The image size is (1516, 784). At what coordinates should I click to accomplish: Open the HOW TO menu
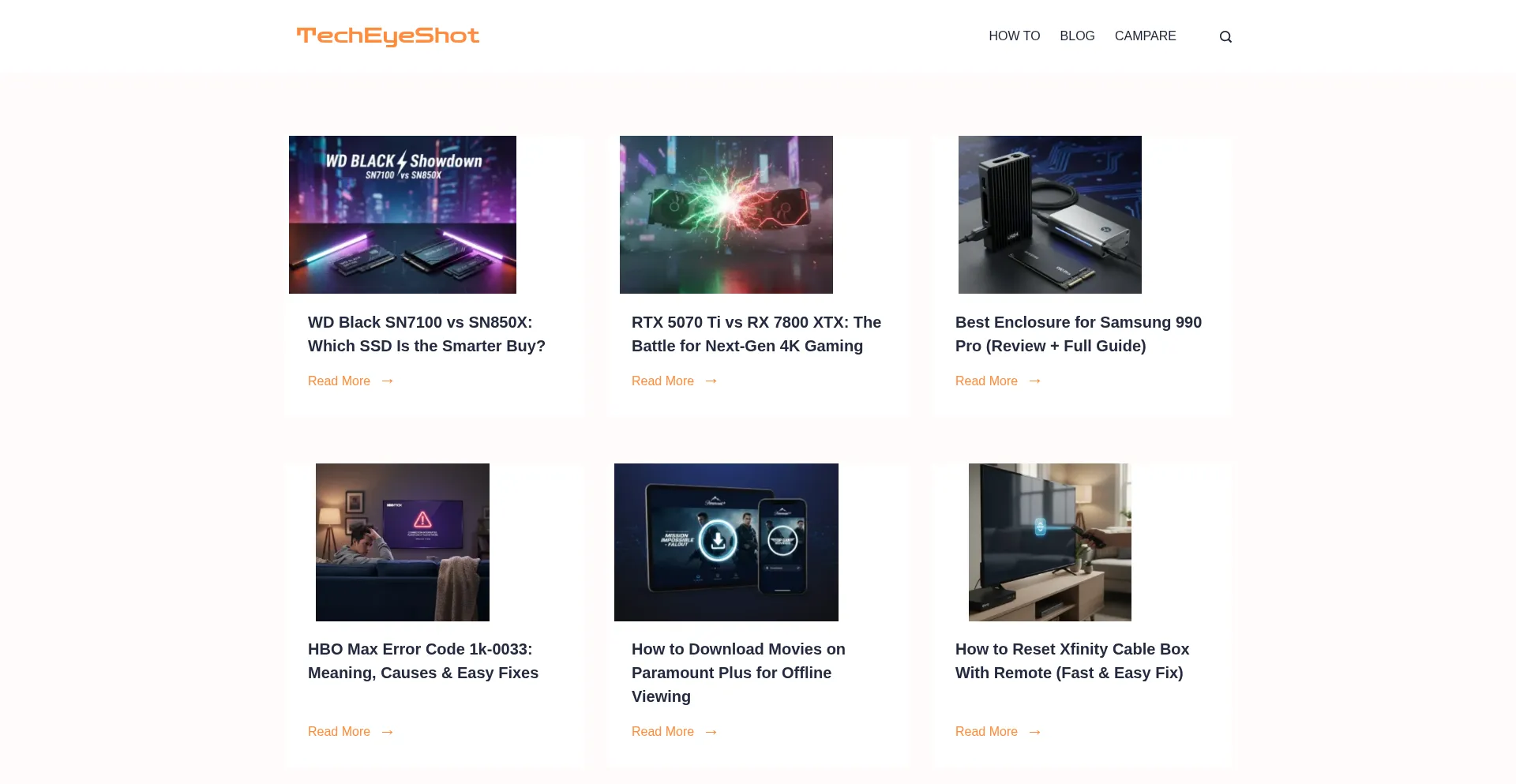1014,36
